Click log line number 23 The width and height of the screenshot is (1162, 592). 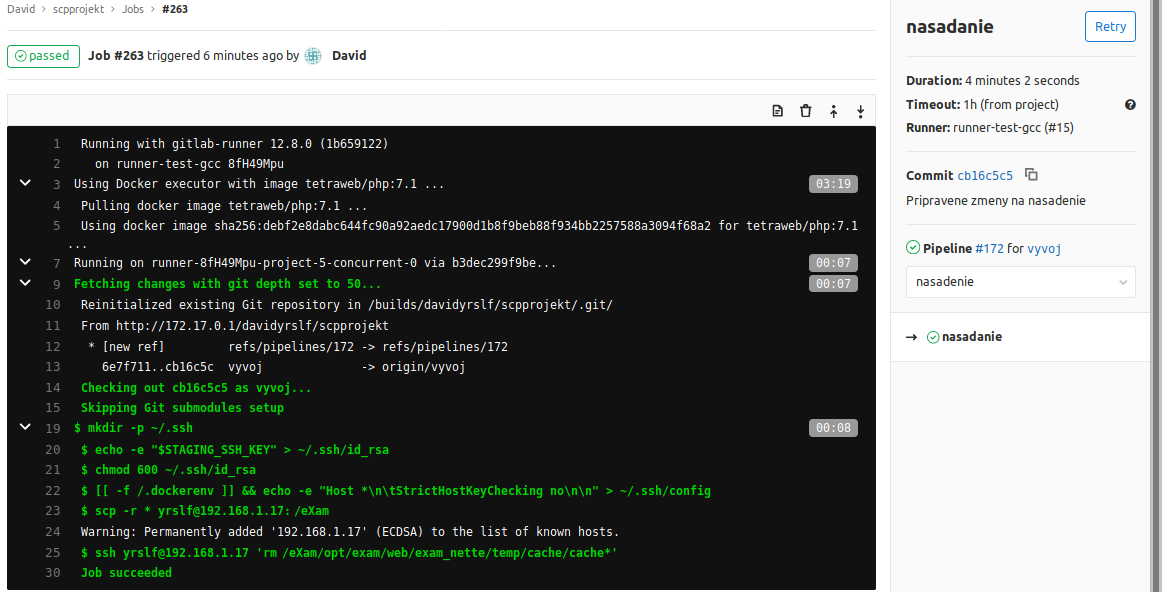tap(53, 511)
